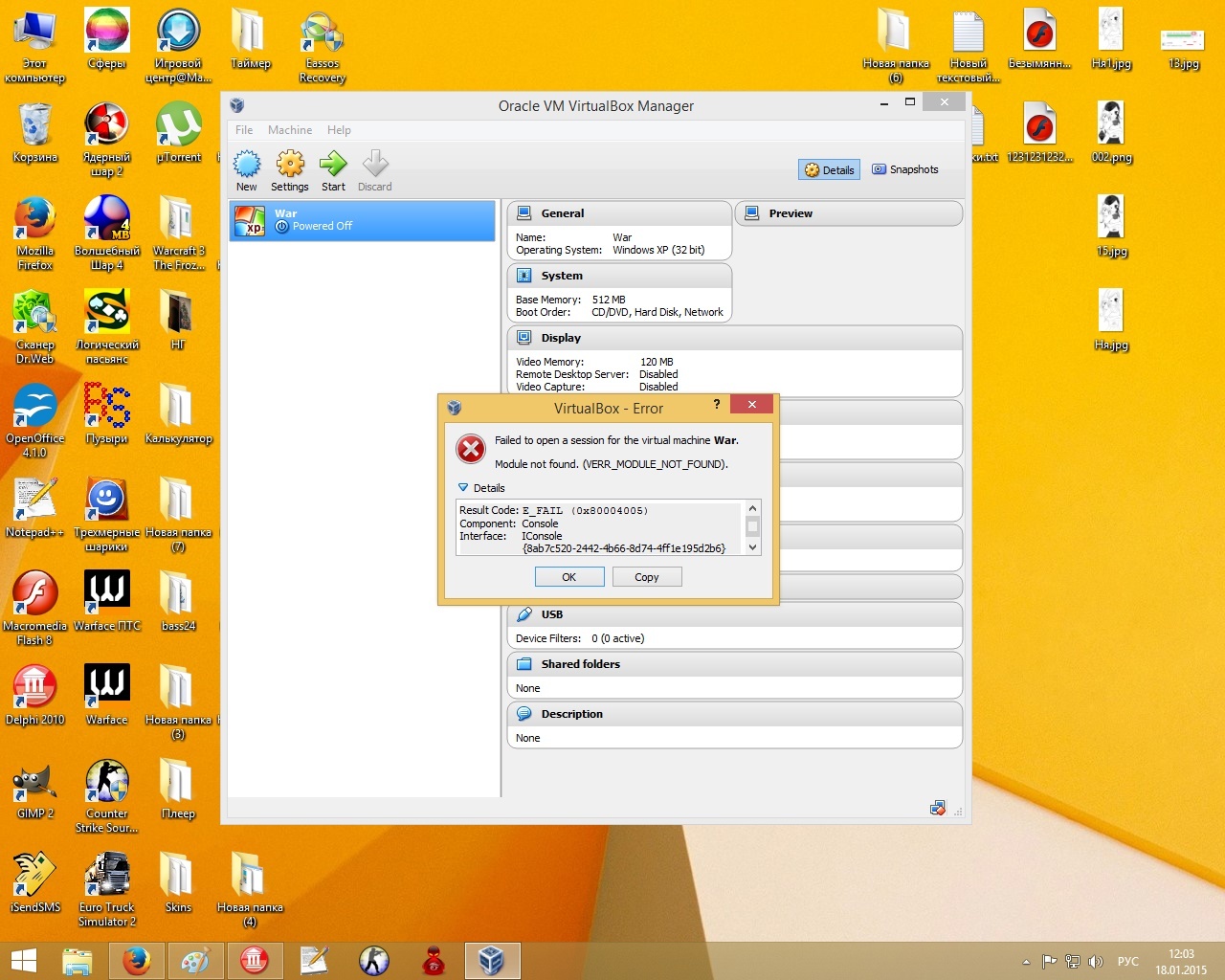Click the Notepad++ desktop icon
The height and width of the screenshot is (980, 1225).
click(35, 507)
